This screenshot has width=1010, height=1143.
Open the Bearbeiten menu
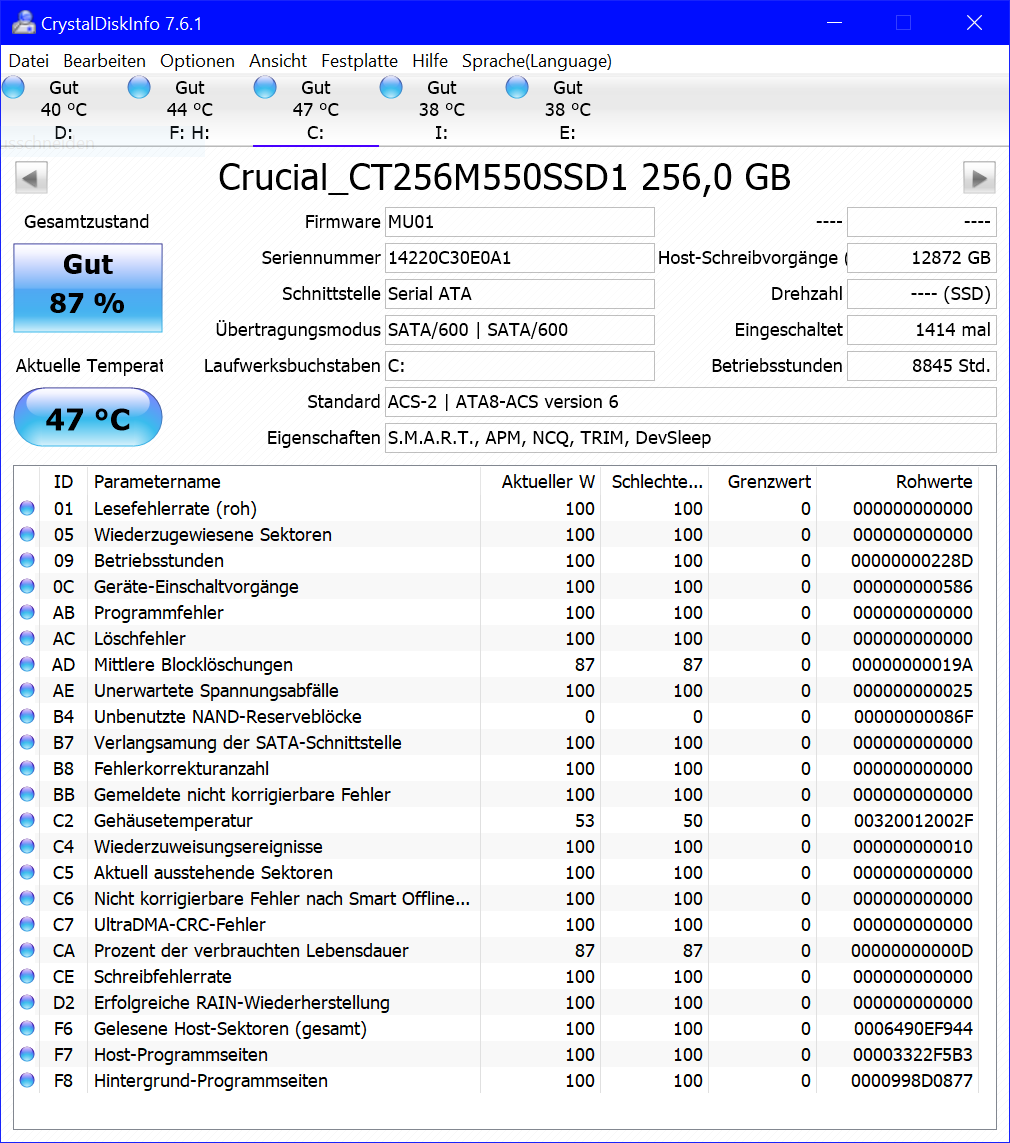pos(104,61)
